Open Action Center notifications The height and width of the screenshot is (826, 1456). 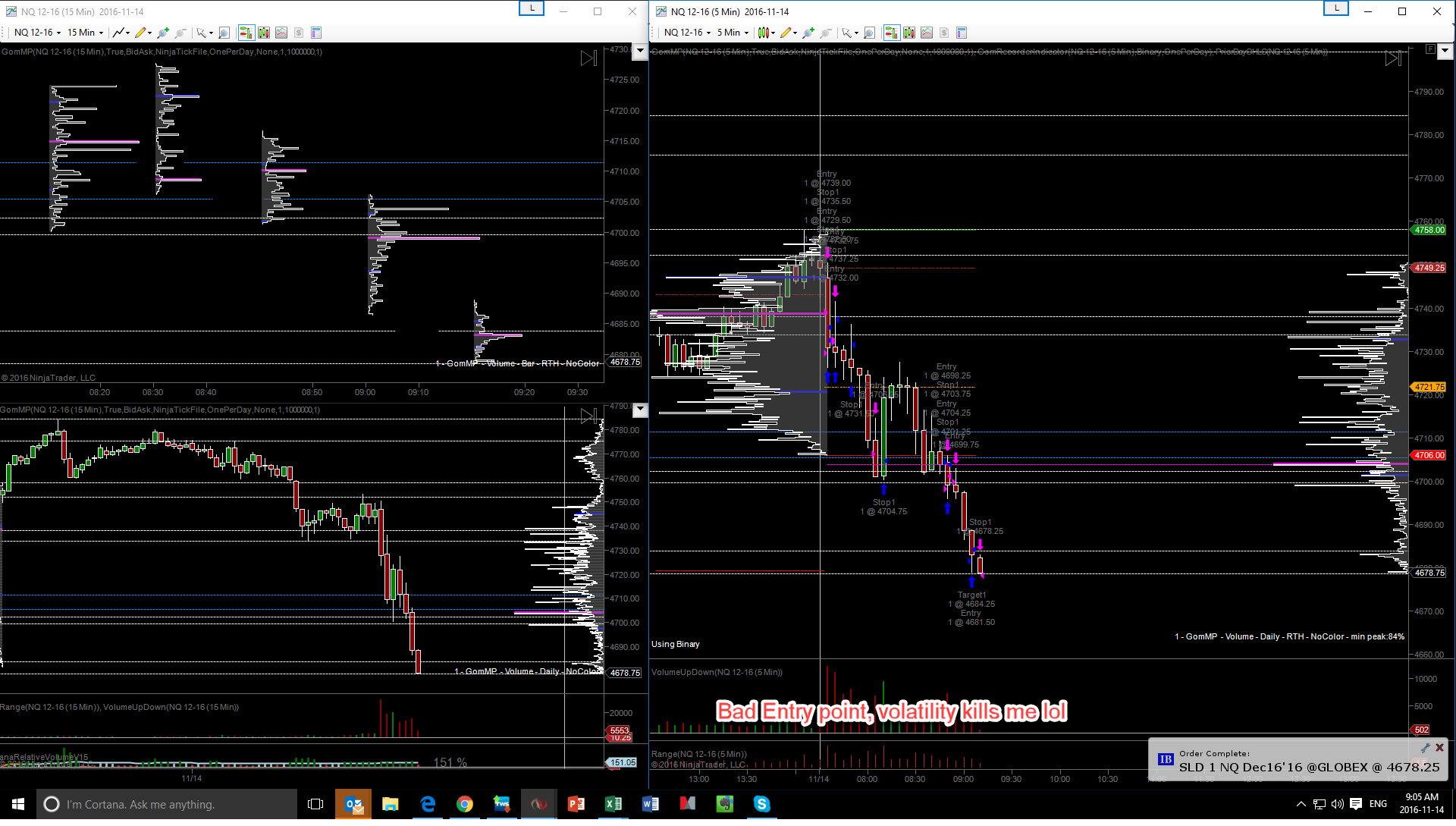point(1356,804)
